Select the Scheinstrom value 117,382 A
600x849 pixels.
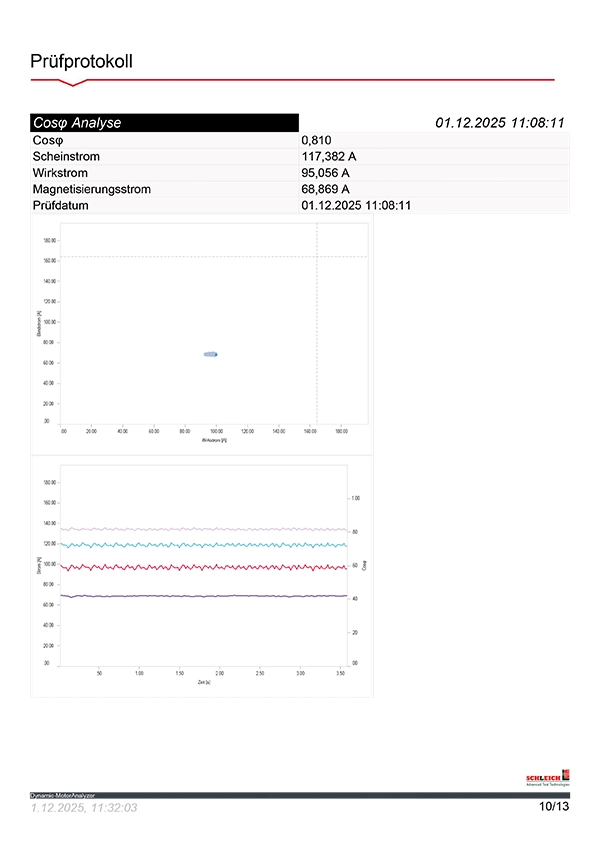[x=329, y=157]
